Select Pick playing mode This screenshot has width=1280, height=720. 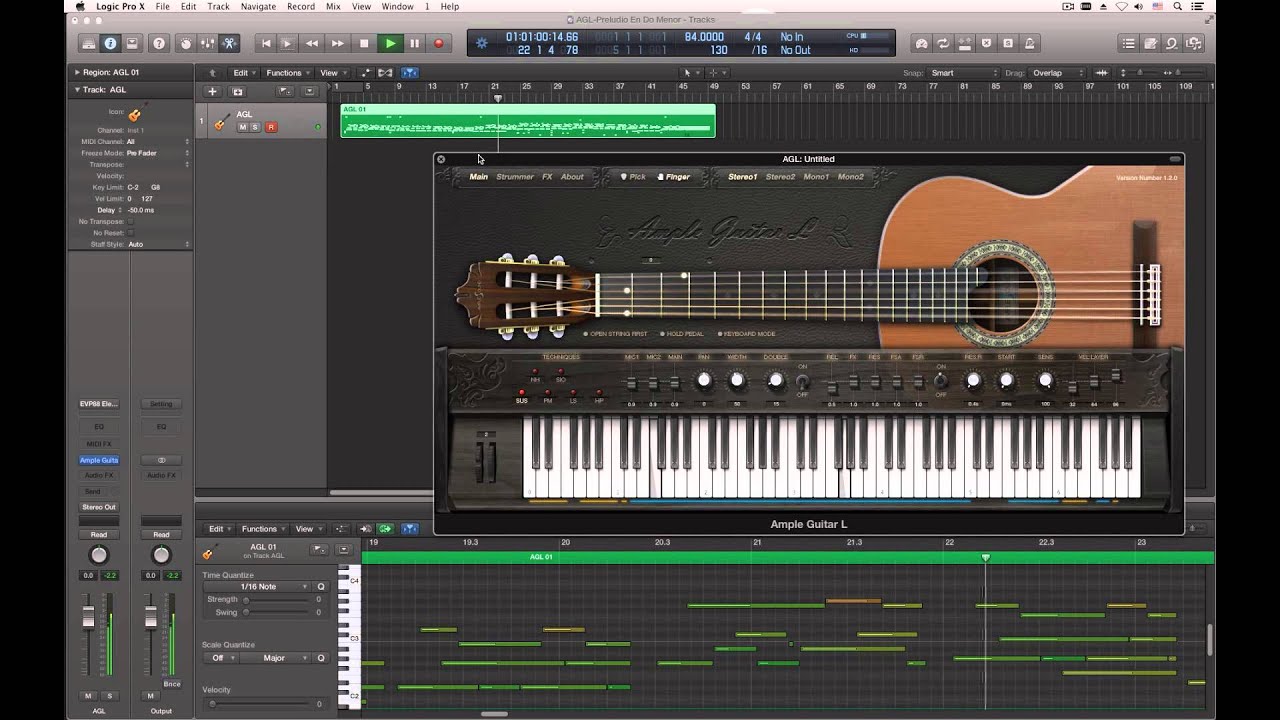coord(633,177)
